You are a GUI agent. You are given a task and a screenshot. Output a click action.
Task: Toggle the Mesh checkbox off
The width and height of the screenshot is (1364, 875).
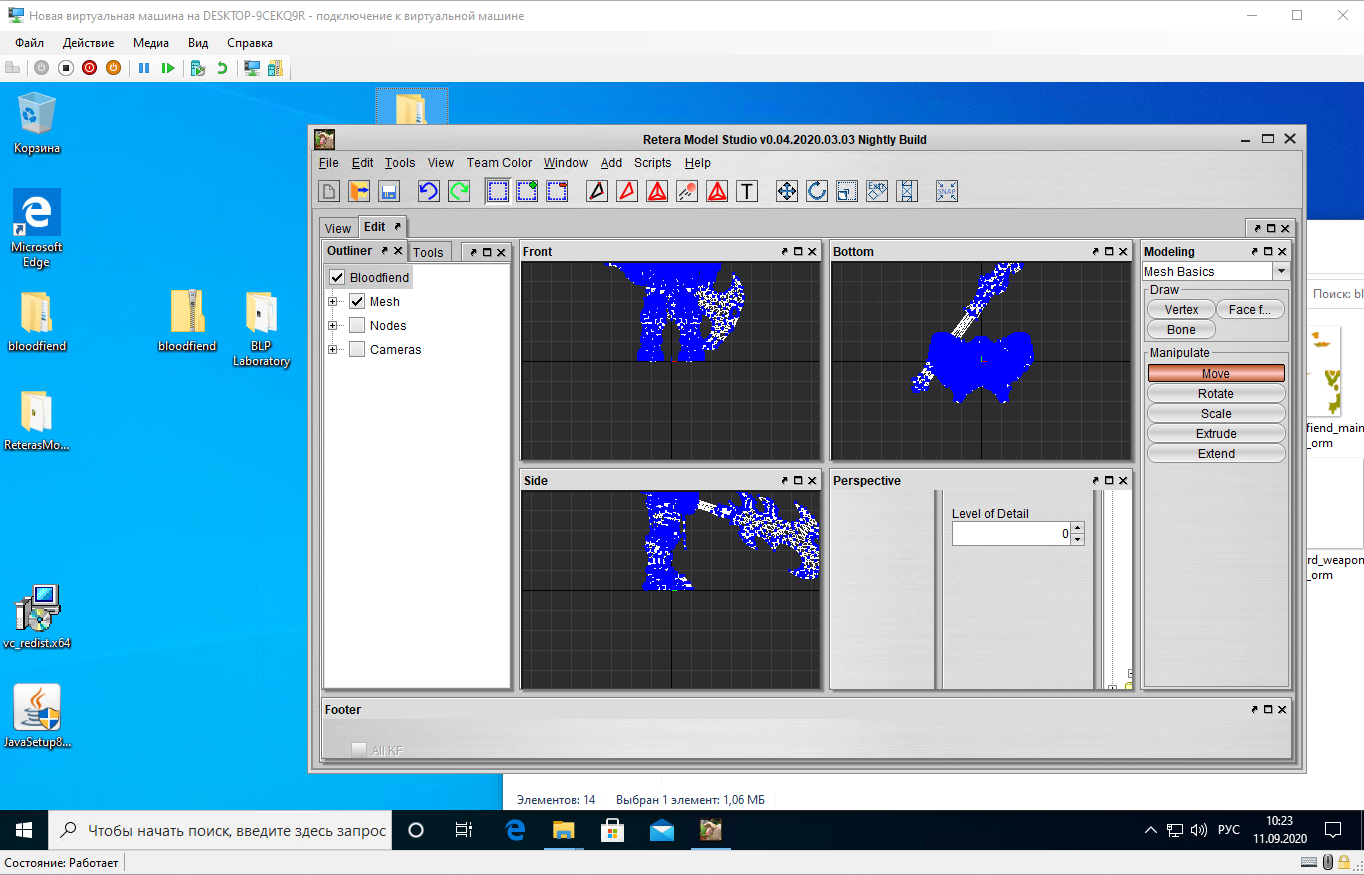[357, 301]
